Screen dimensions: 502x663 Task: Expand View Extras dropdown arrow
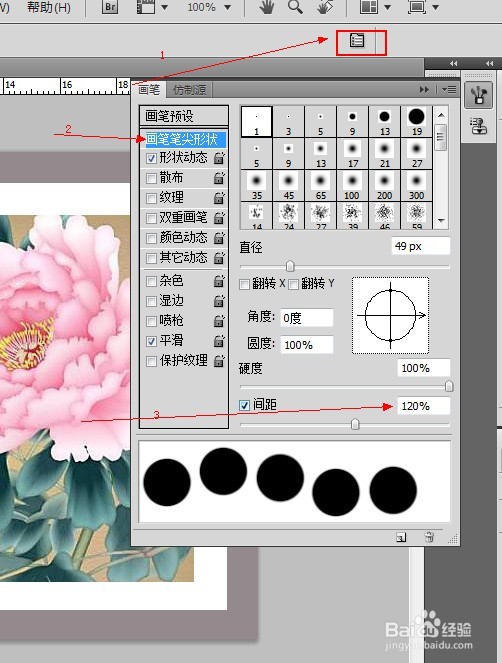click(165, 7)
